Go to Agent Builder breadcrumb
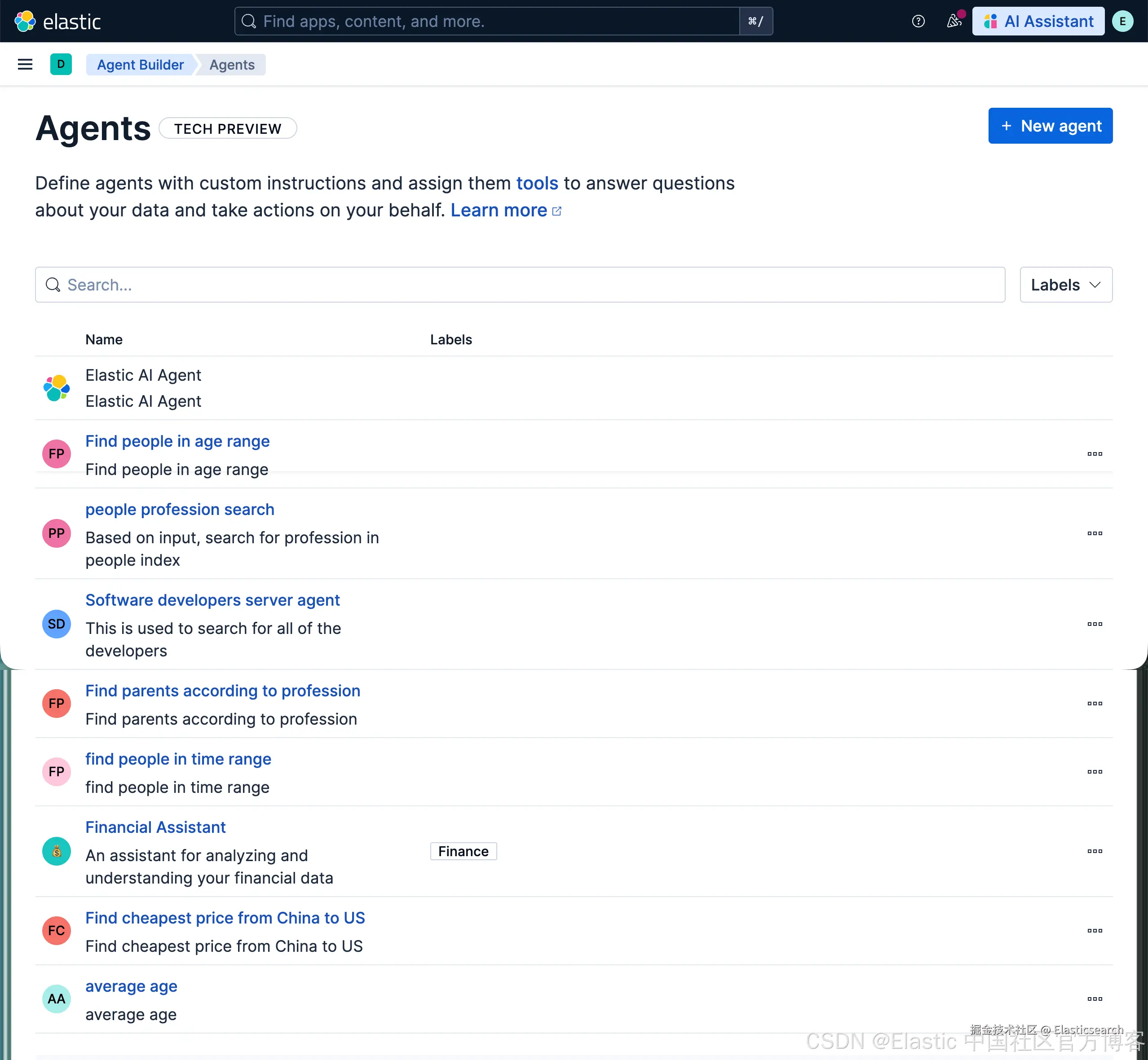1148x1060 pixels. pyautogui.click(x=140, y=65)
